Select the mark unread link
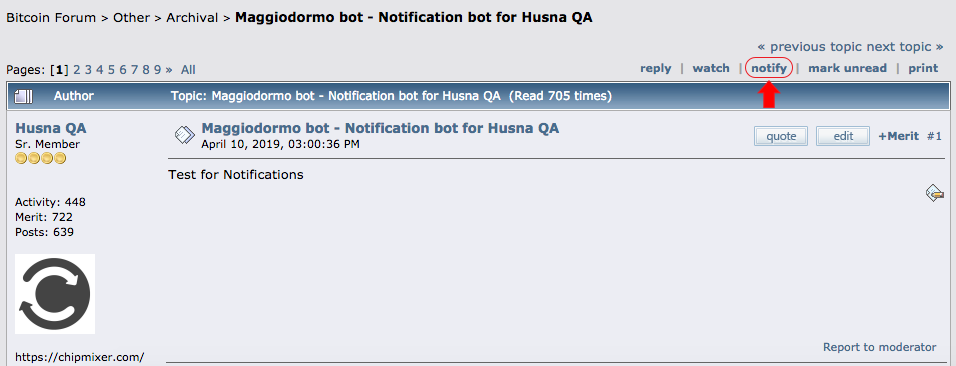This screenshot has width=956, height=366. click(847, 68)
